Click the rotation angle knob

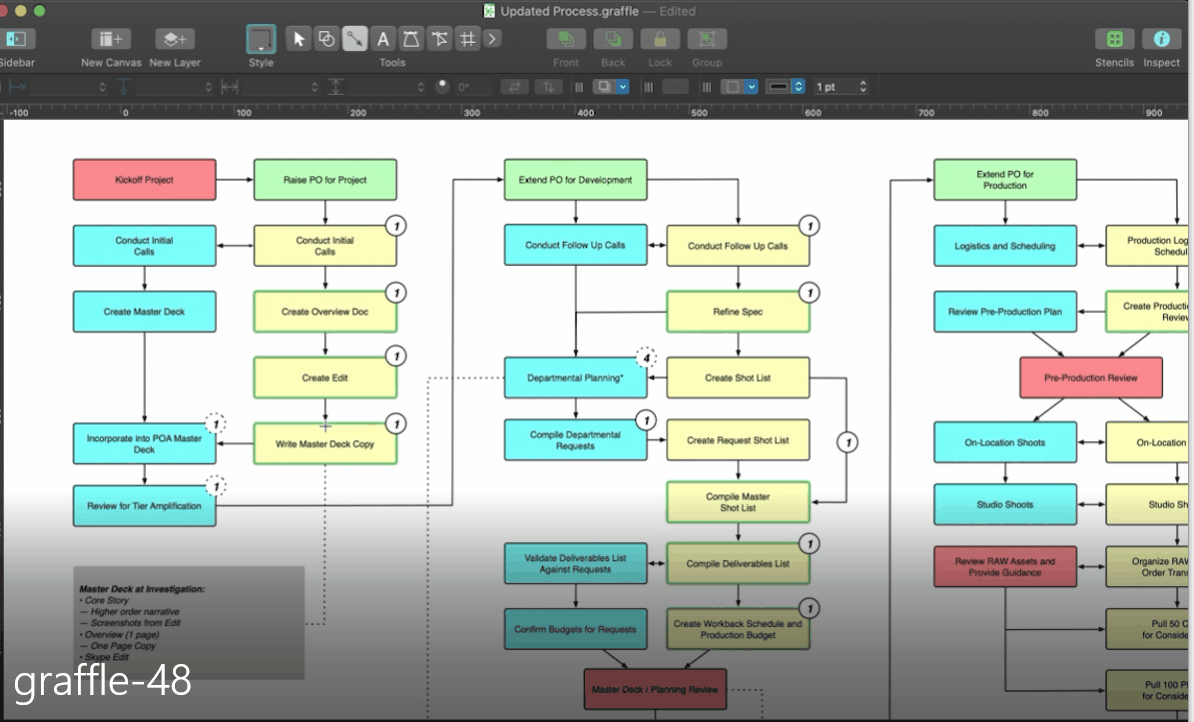[442, 86]
